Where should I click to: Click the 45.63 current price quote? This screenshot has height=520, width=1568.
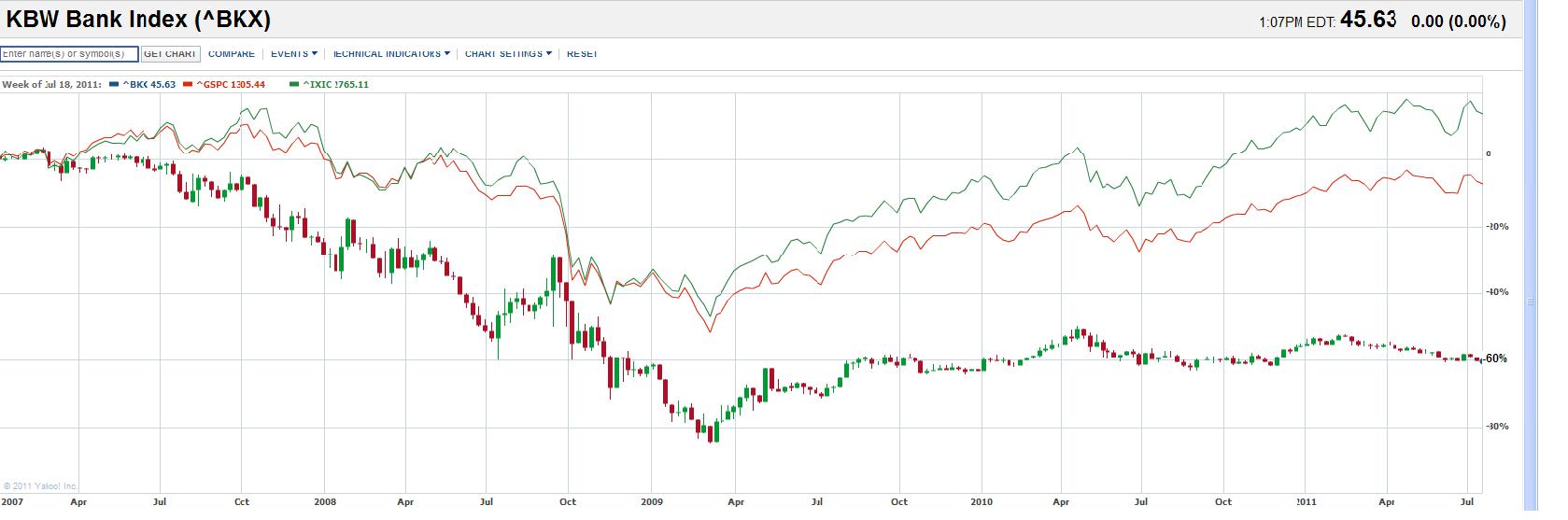tap(1368, 21)
